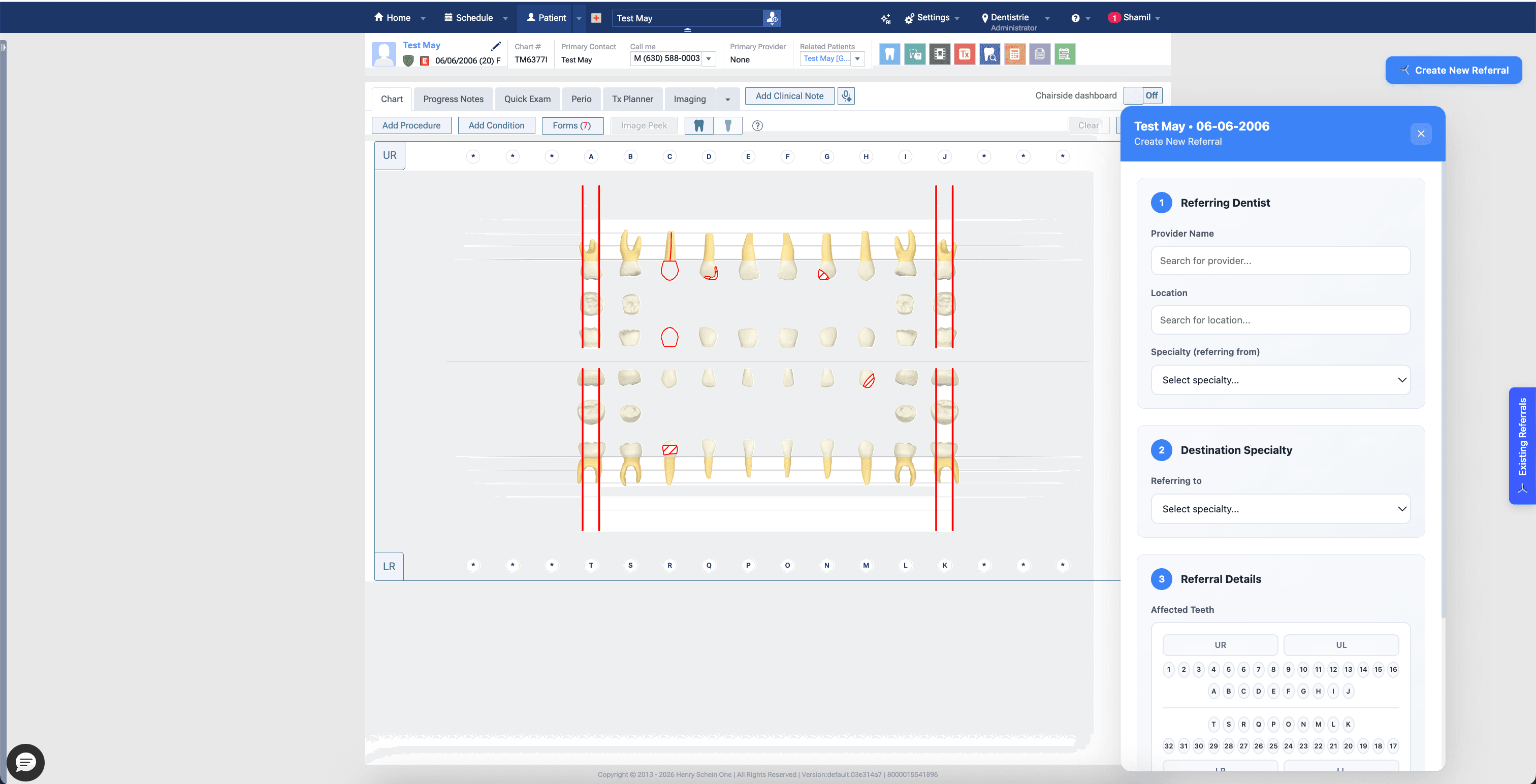Open the red Tx treatment icon
The height and width of the screenshot is (784, 1536).
tap(964, 54)
